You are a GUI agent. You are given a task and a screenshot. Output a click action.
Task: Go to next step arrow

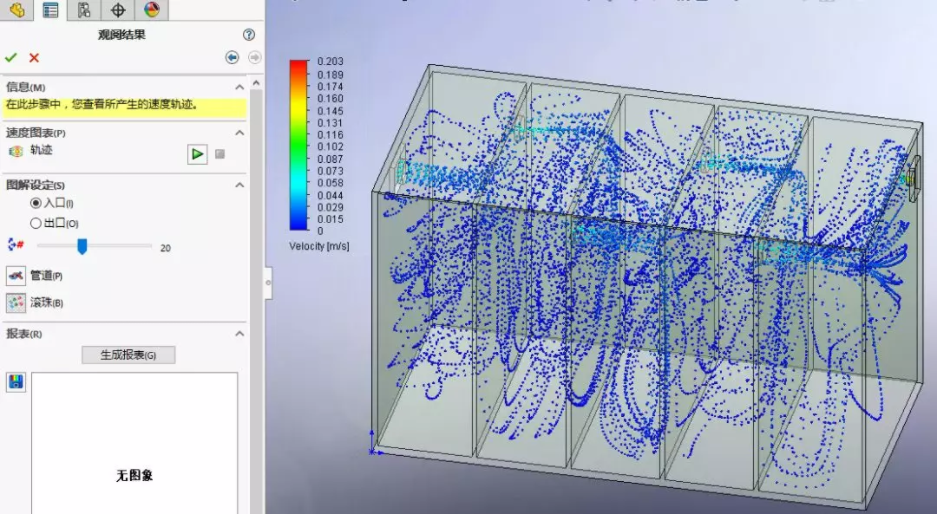[x=255, y=57]
